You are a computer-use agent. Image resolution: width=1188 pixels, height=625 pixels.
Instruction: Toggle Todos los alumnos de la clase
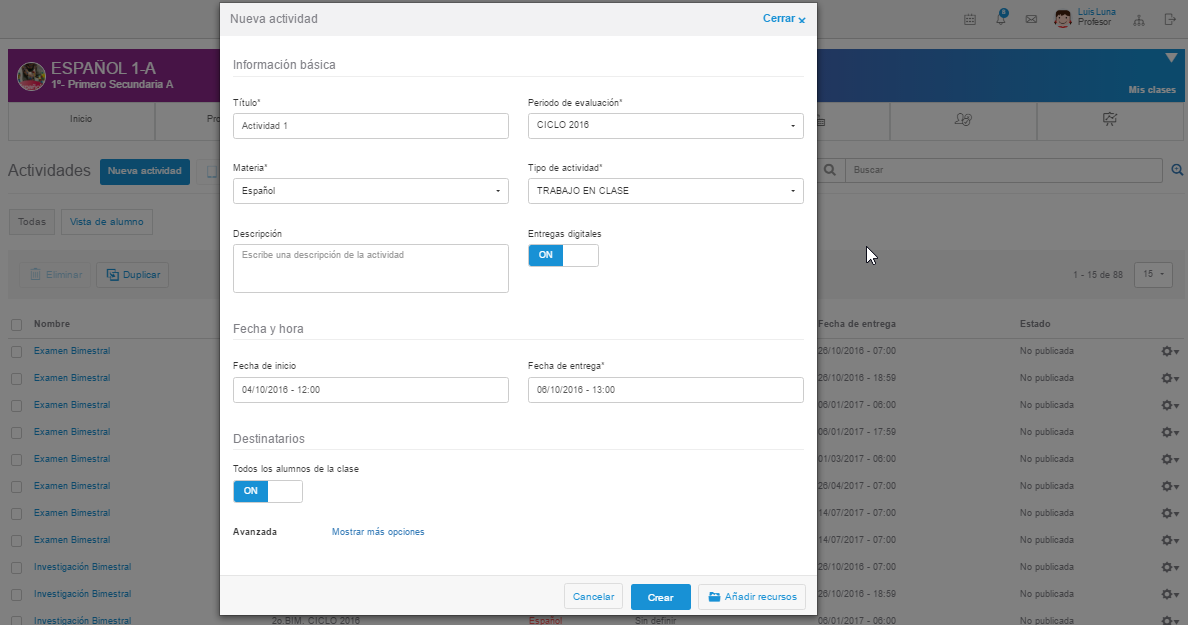(267, 491)
